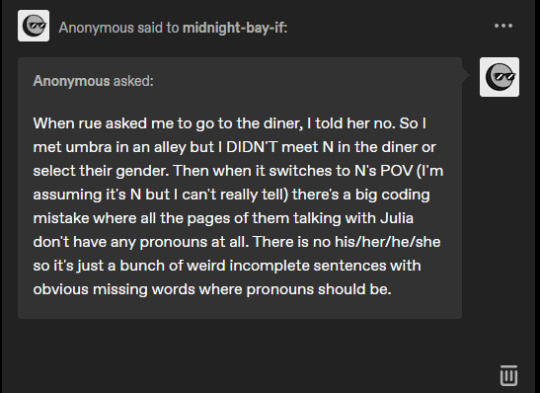Viewport: 540px width, 393px height.
Task: Click the anonymous sunglasses avatar in header
Action: [33, 26]
